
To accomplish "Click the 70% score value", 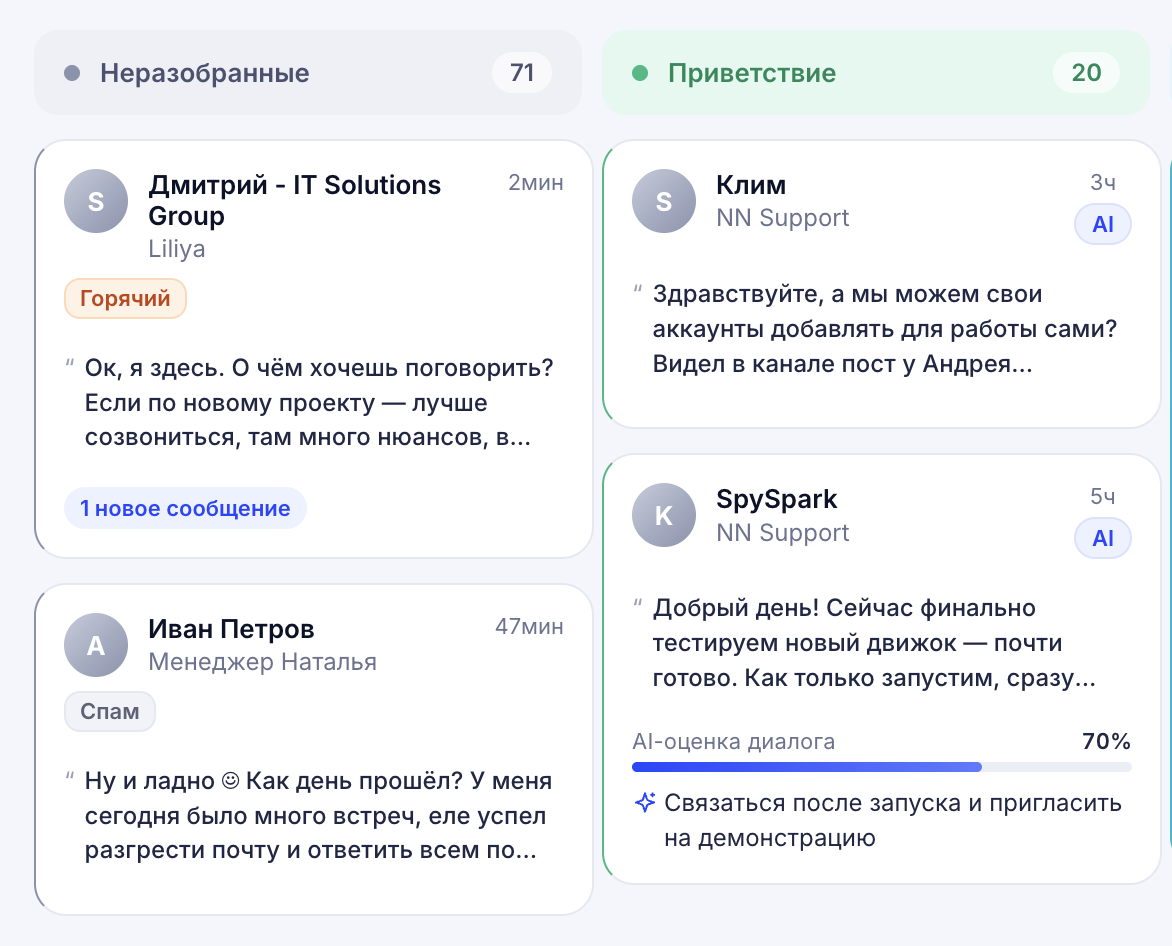I will pos(1106,741).
